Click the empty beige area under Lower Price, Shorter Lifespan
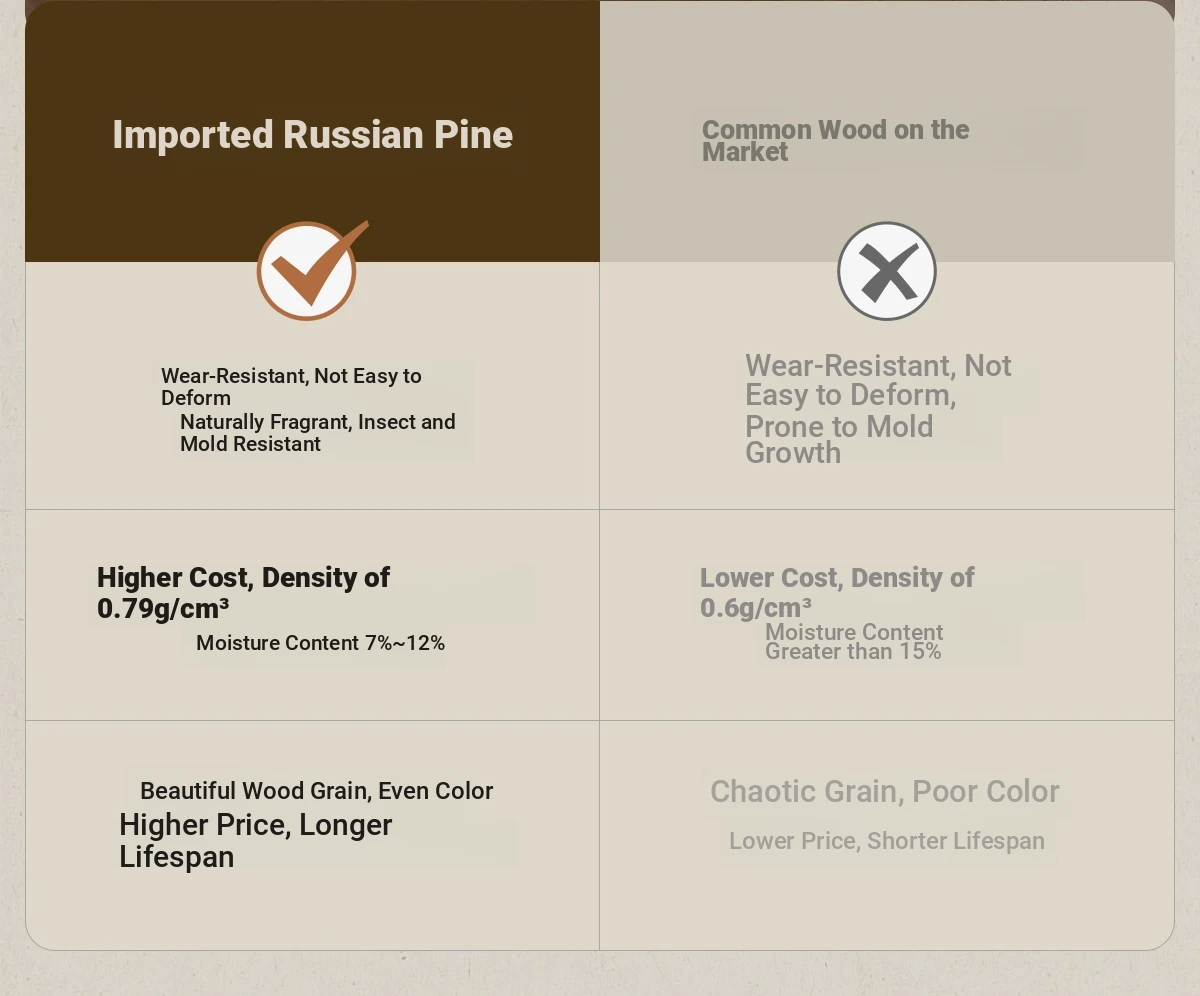 [x=887, y=905]
